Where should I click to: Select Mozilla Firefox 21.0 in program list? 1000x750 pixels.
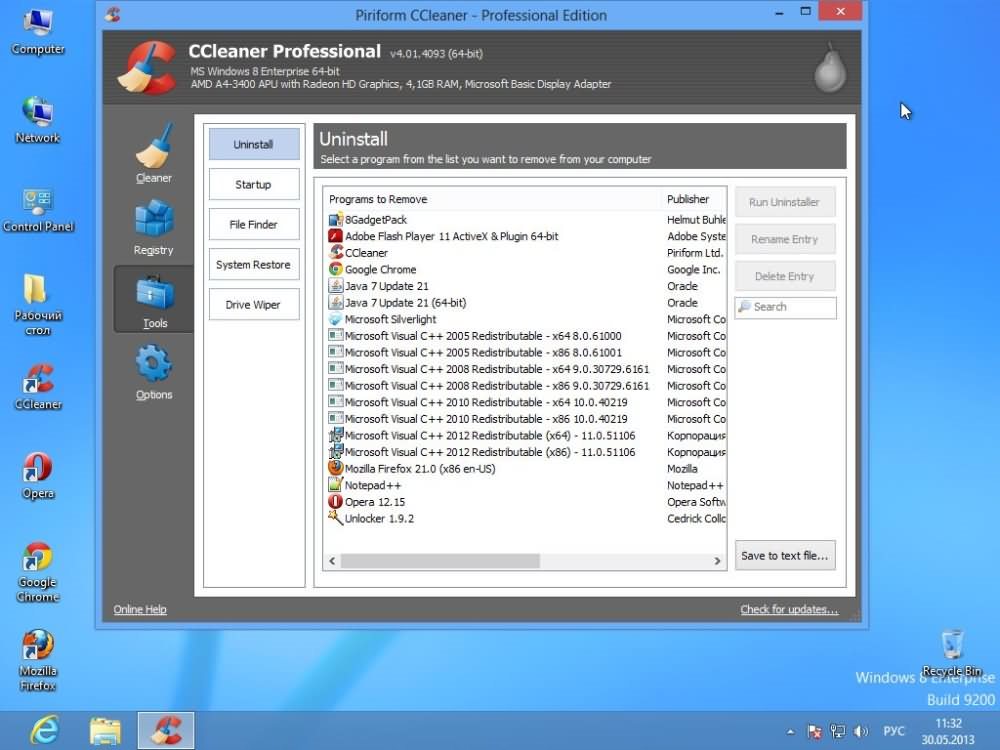(x=419, y=469)
